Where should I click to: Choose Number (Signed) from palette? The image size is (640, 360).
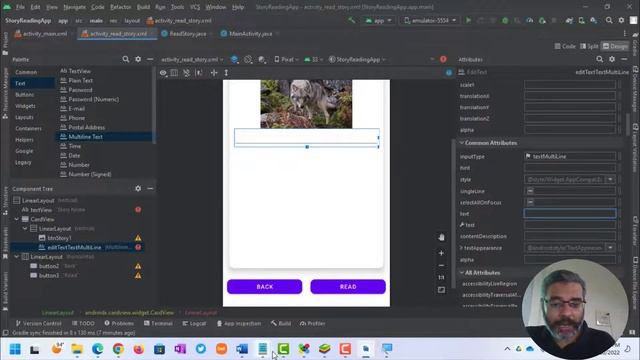click(x=90, y=174)
